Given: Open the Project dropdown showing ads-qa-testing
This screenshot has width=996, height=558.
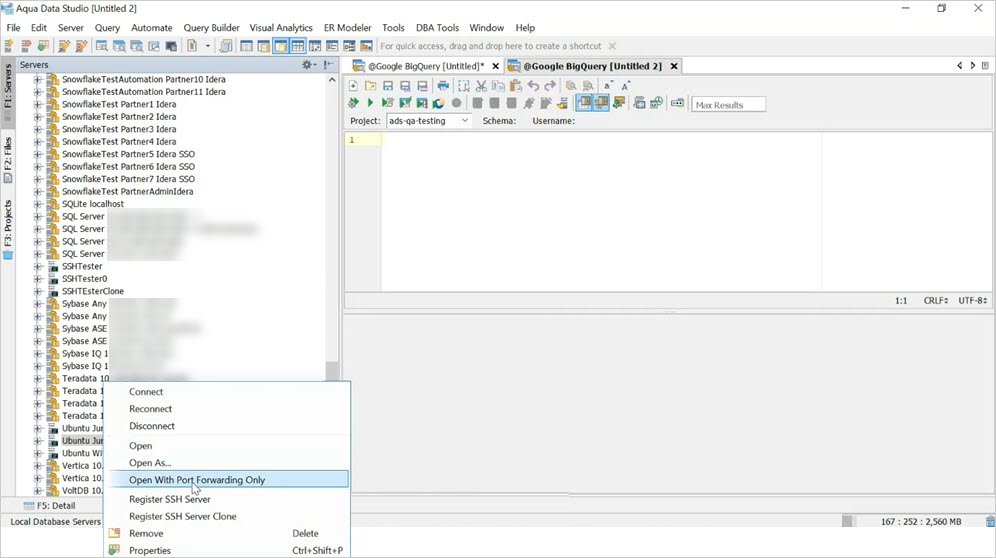Looking at the screenshot, I should (428, 121).
